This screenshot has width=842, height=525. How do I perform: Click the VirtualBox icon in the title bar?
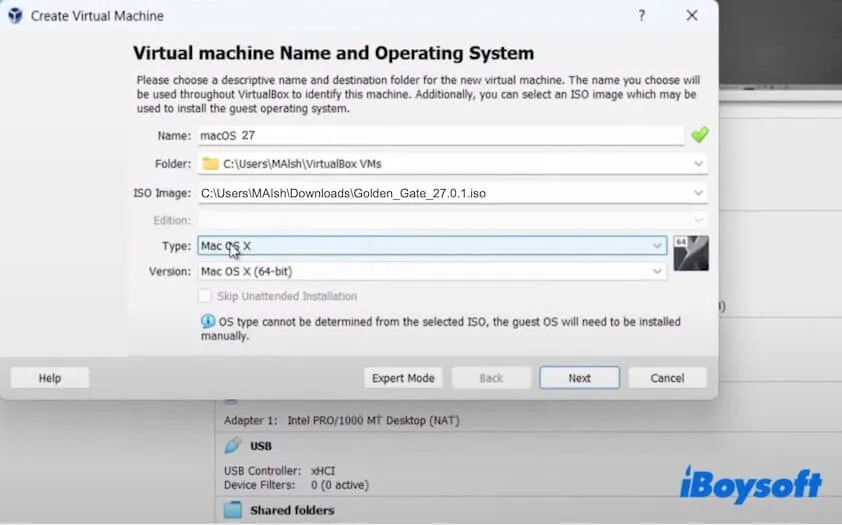pyautogui.click(x=15, y=16)
